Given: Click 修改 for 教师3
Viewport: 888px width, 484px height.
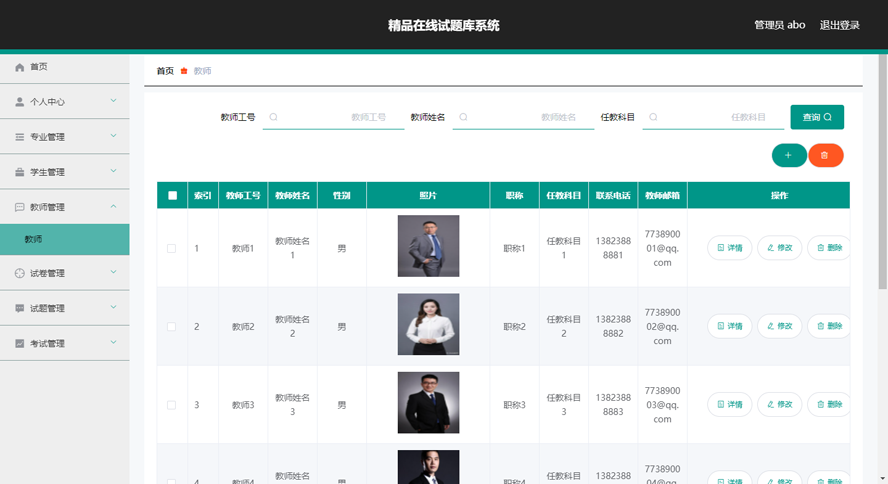Looking at the screenshot, I should click(779, 404).
